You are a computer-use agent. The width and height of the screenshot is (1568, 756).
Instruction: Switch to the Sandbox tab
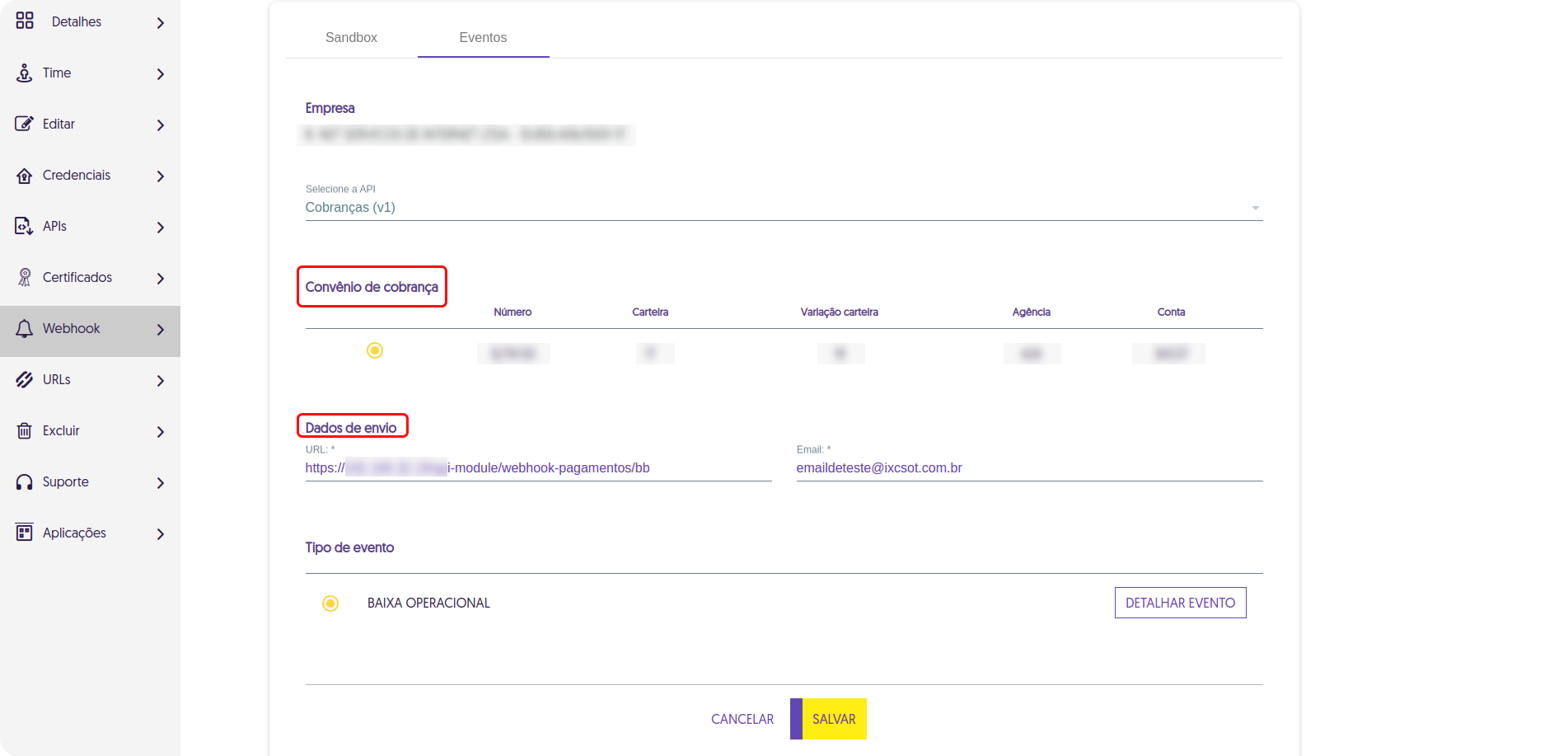351,38
